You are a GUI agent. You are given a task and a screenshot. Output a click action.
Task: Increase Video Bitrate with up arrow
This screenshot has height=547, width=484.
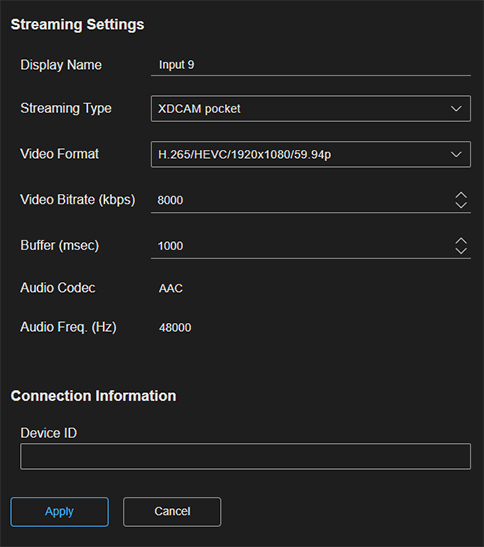pos(461,195)
